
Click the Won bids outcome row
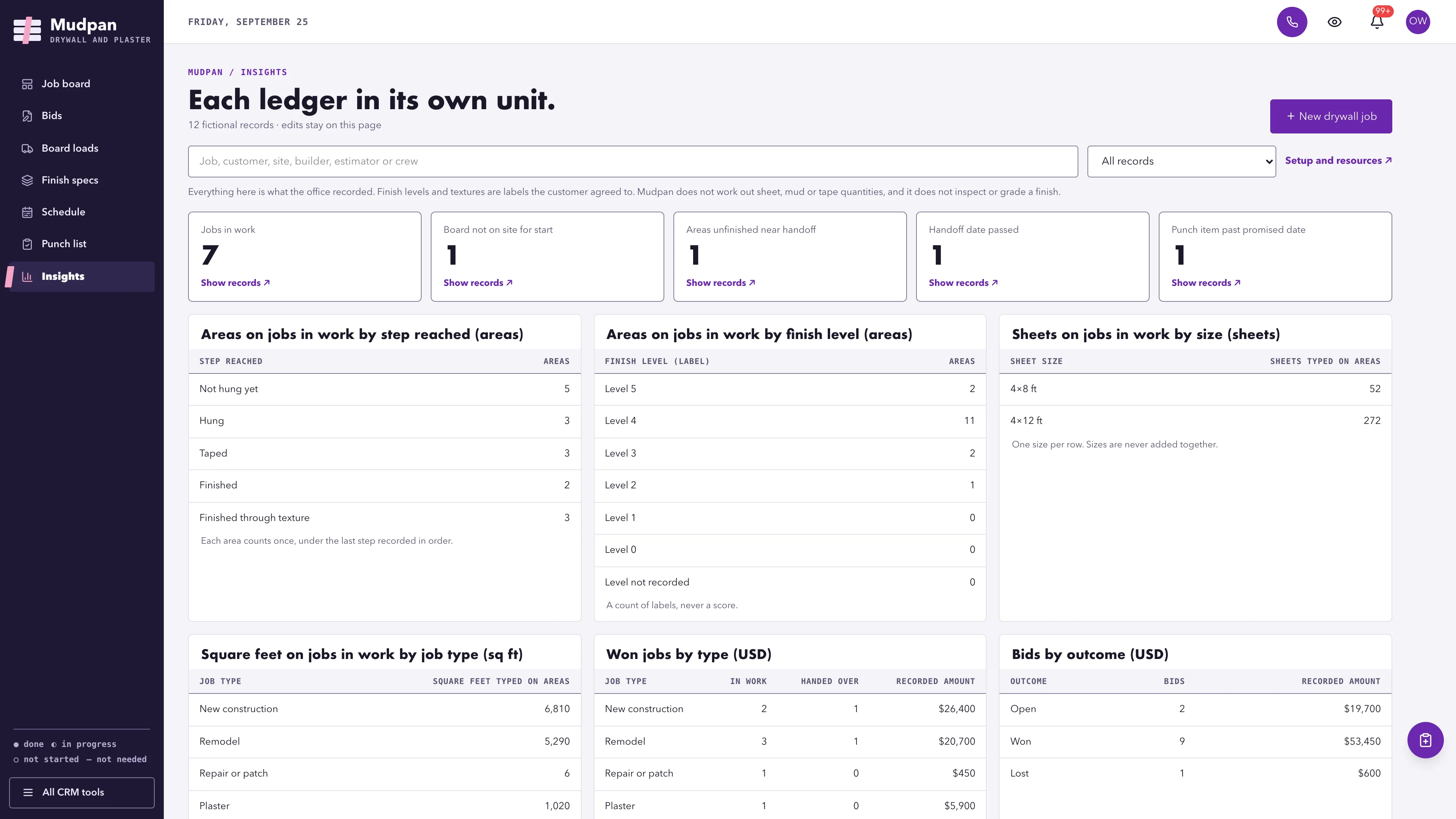1195,742
